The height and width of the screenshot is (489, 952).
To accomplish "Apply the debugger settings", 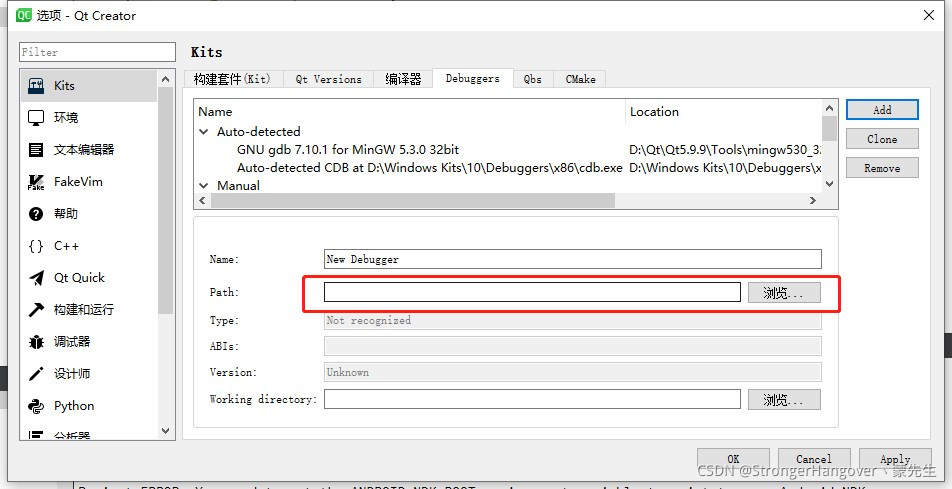I will pos(895,459).
